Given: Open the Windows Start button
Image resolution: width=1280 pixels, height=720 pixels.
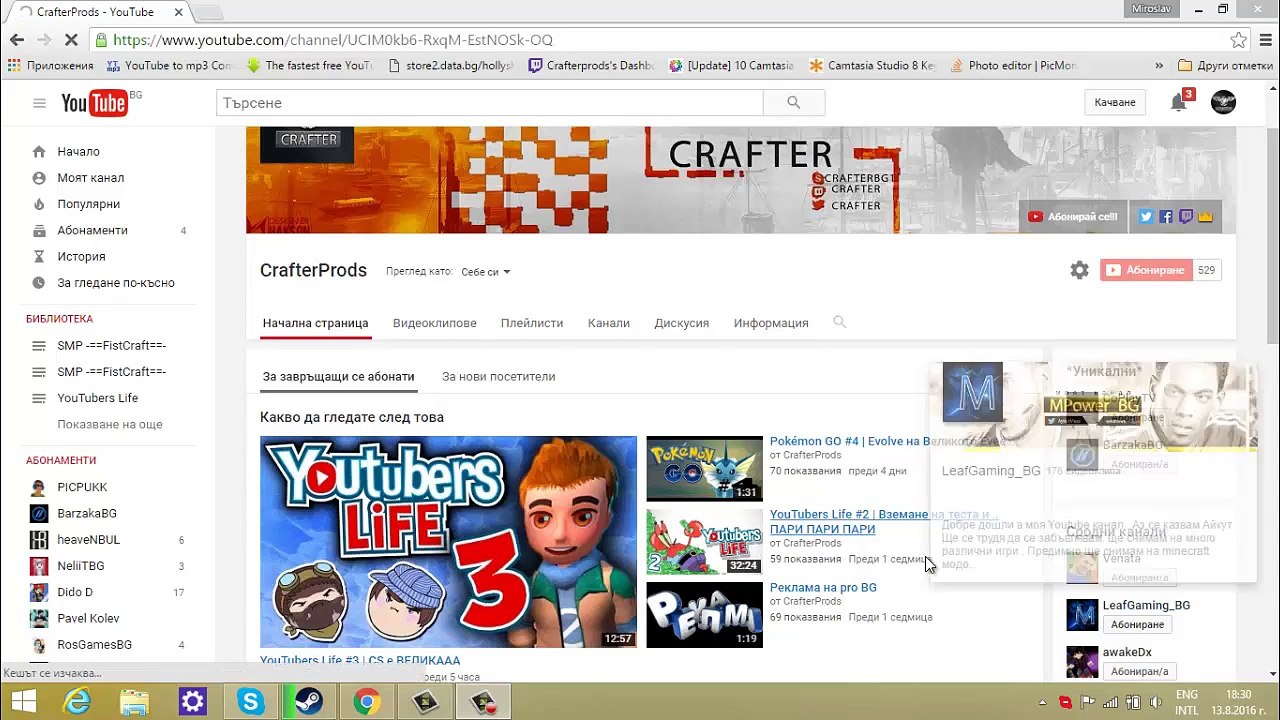Looking at the screenshot, I should tap(22, 702).
